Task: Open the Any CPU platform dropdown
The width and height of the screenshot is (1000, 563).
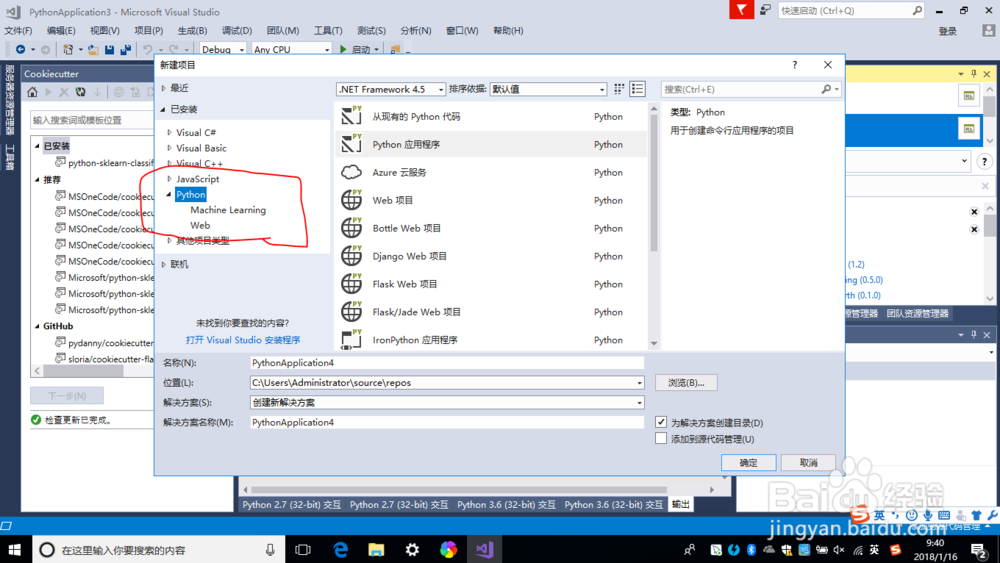Action: 291,49
